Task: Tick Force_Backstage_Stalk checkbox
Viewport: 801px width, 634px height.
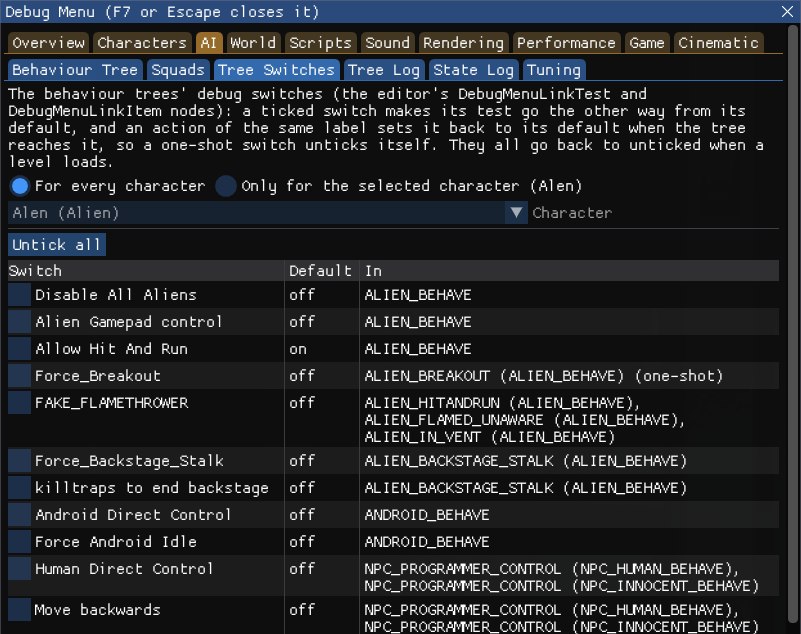Action: tap(19, 461)
